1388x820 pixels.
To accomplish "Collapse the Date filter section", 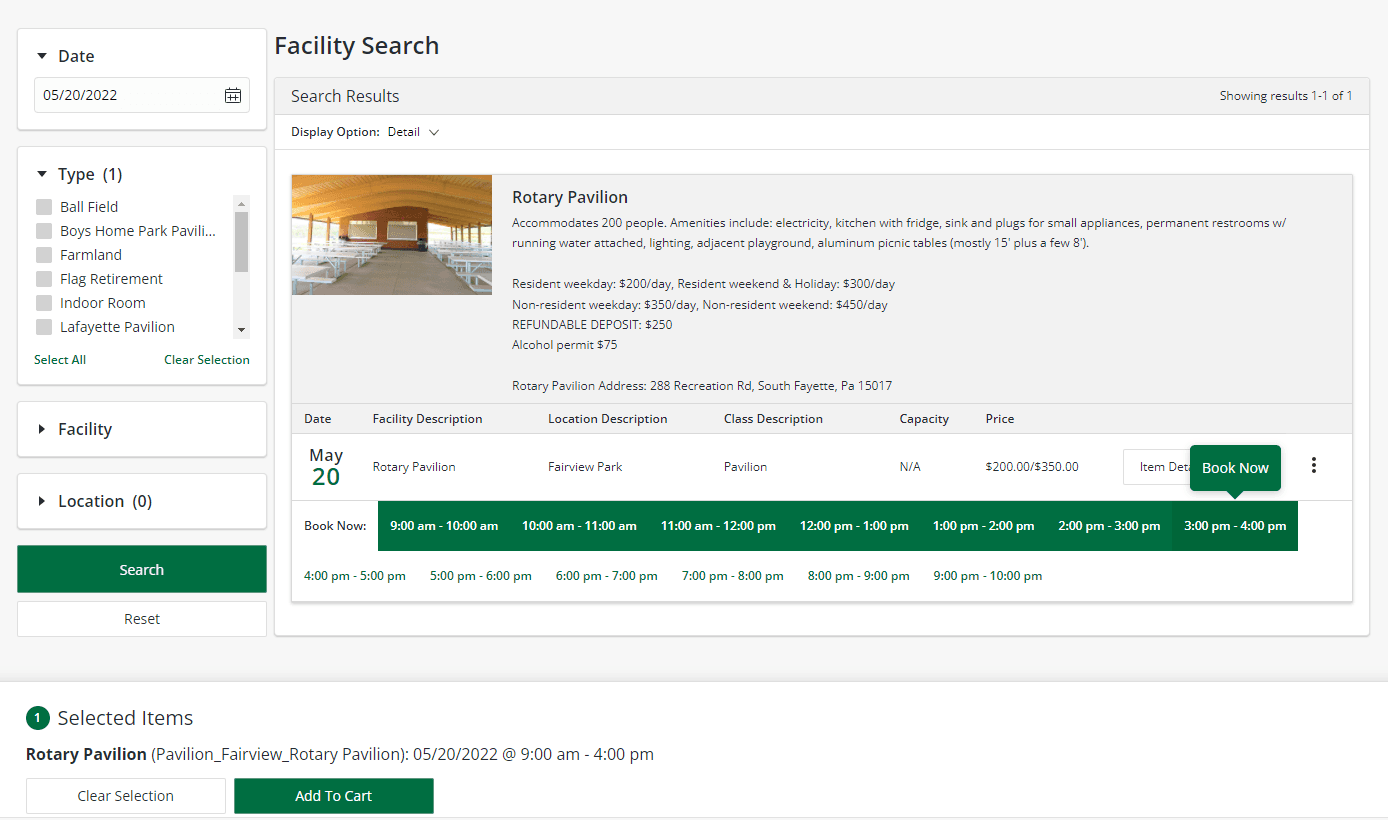I will coord(42,57).
